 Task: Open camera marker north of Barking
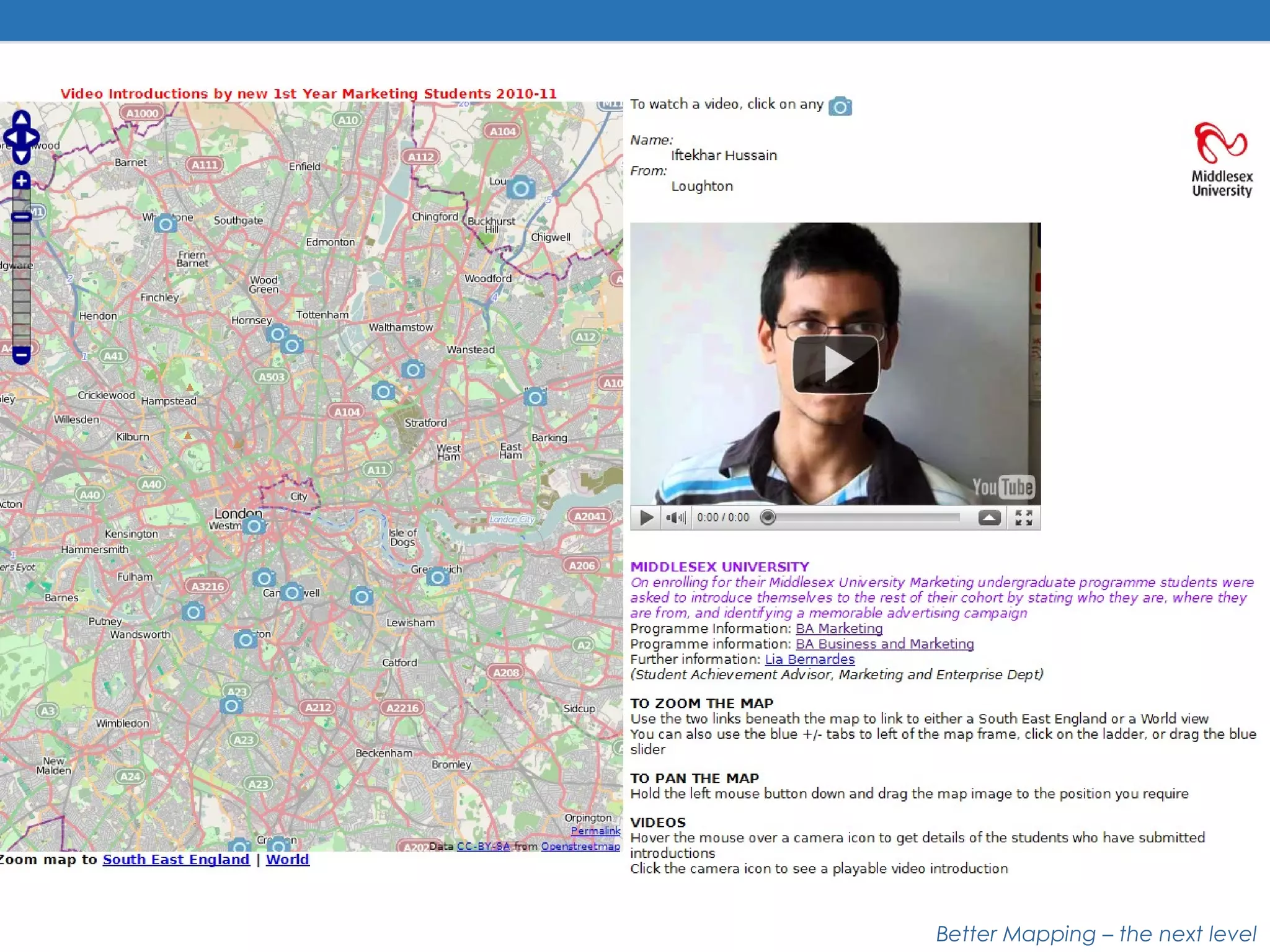(535, 397)
